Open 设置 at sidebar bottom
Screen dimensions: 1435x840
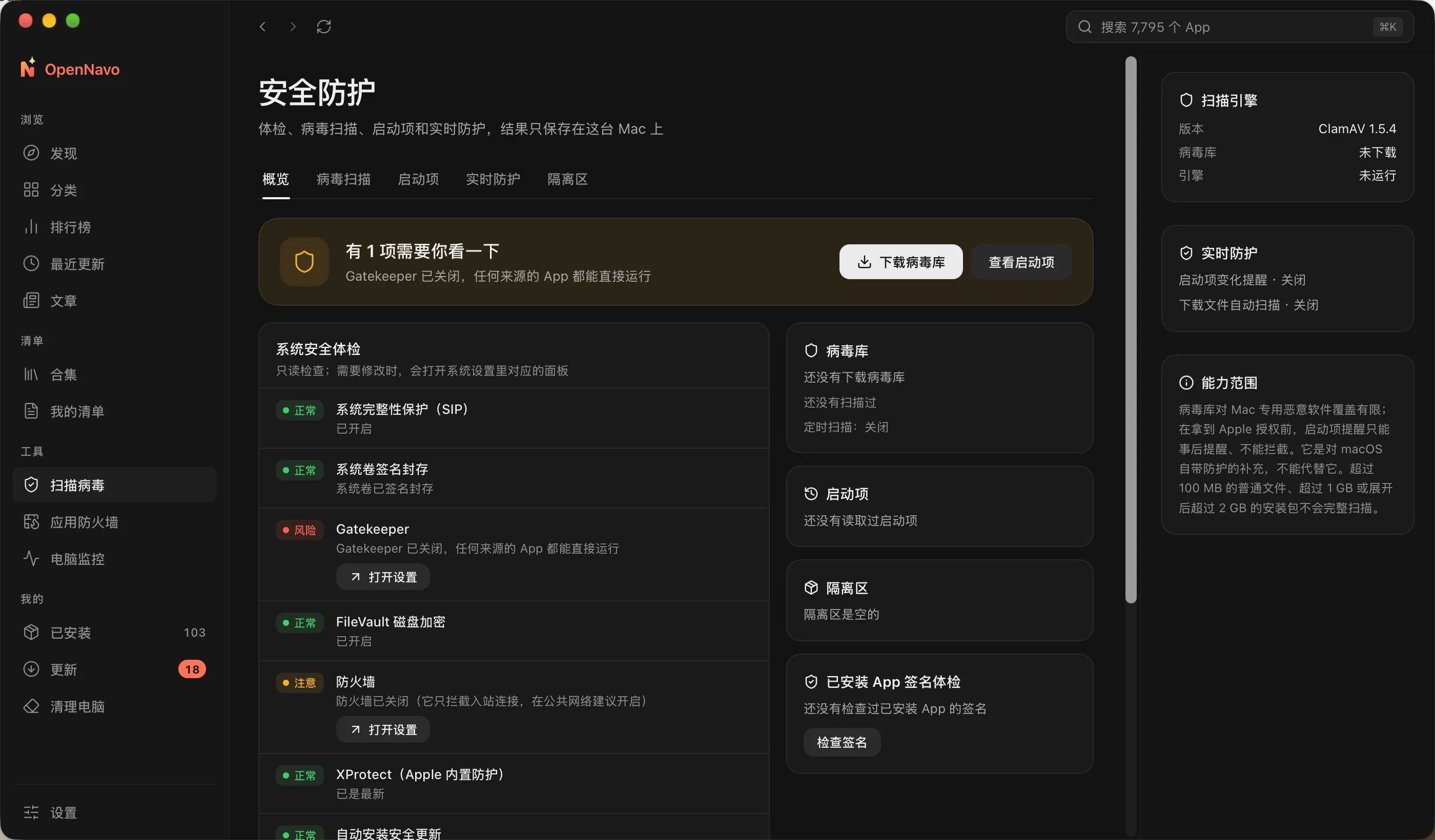[114, 813]
